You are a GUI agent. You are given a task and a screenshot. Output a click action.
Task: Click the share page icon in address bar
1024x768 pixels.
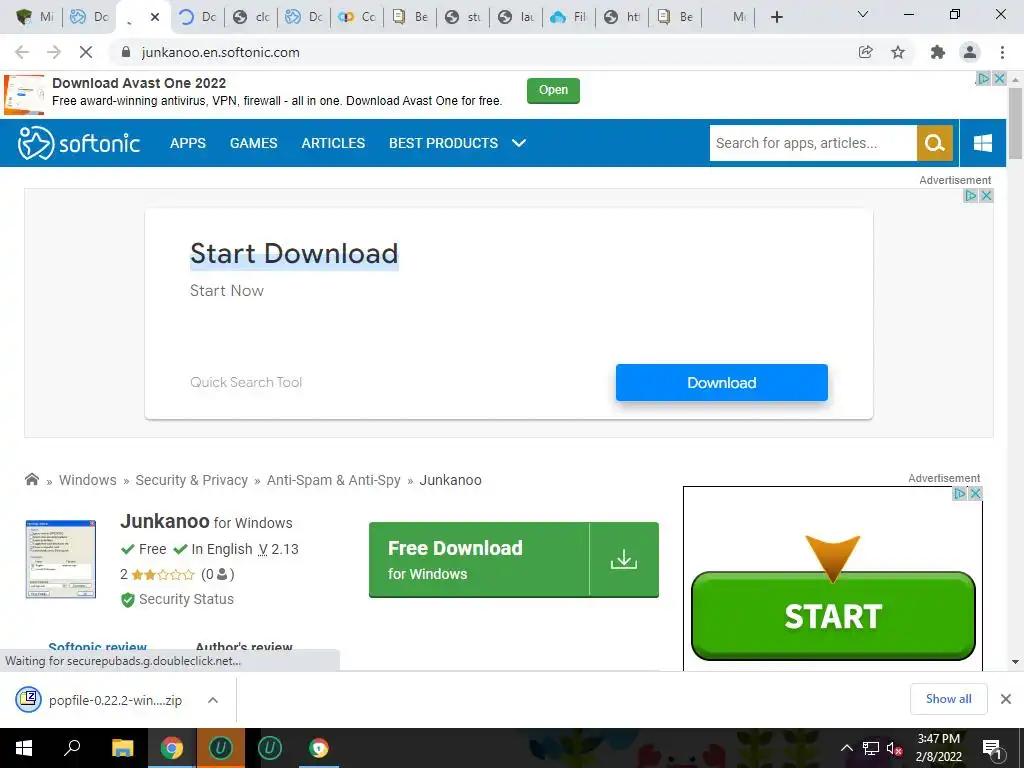coord(865,52)
